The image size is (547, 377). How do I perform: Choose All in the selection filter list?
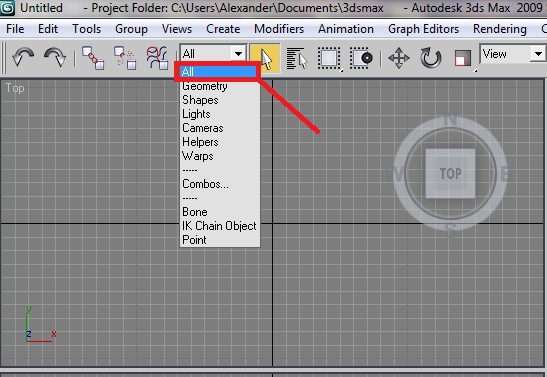pyautogui.click(x=218, y=72)
